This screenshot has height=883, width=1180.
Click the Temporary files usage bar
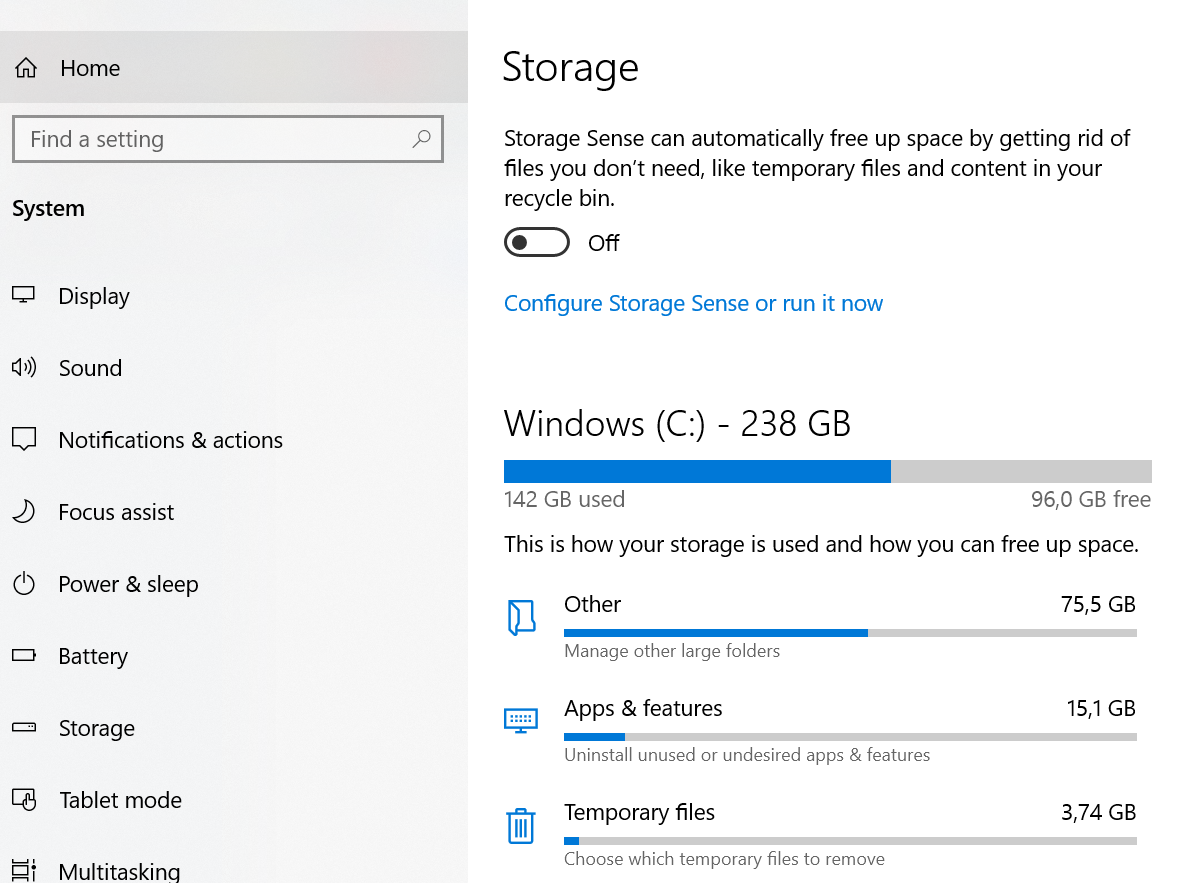point(850,841)
